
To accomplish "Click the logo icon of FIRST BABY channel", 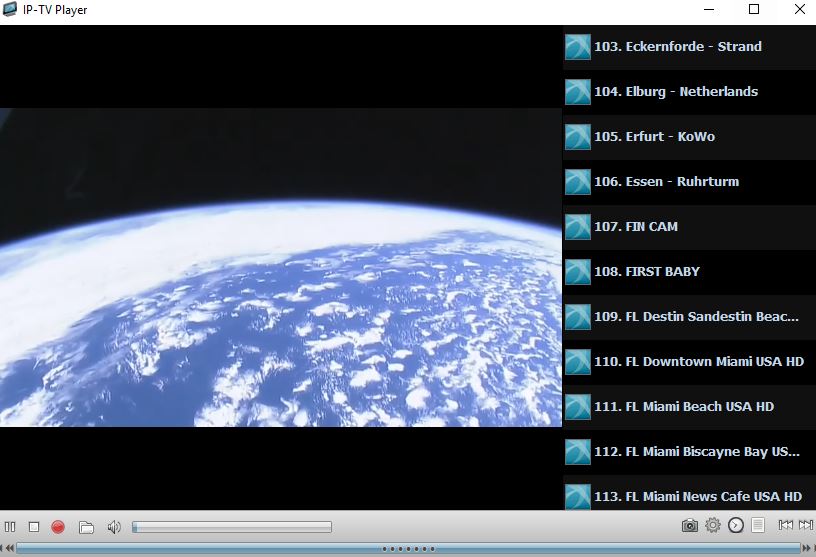I will pos(578,272).
